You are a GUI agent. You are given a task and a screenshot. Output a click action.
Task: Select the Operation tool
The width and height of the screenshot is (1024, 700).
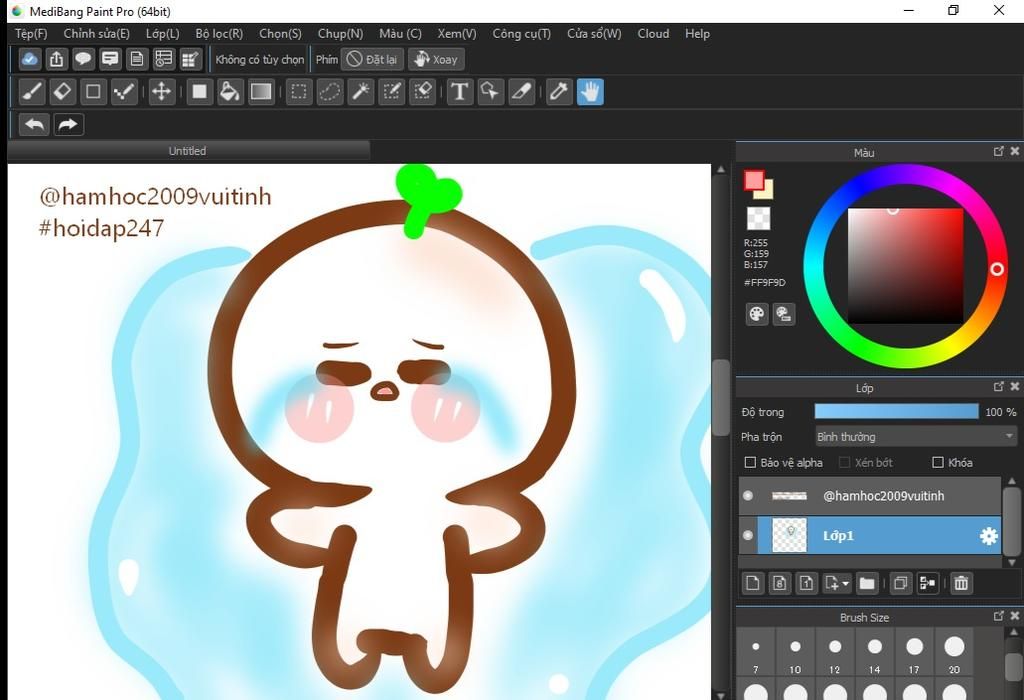pos(490,92)
